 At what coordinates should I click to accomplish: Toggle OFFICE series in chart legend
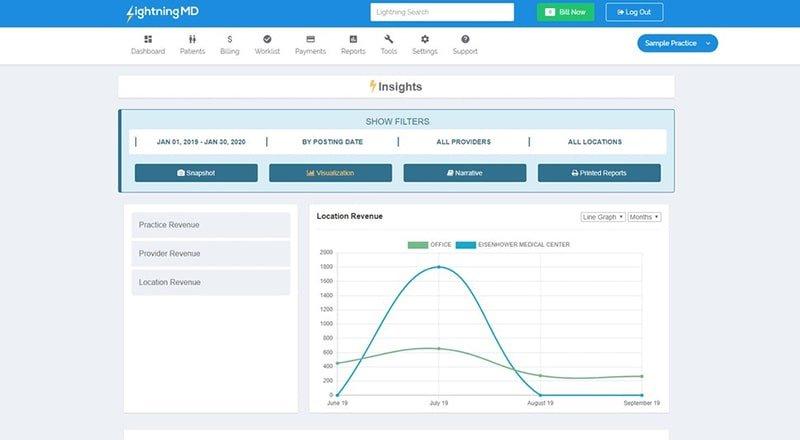(430, 245)
